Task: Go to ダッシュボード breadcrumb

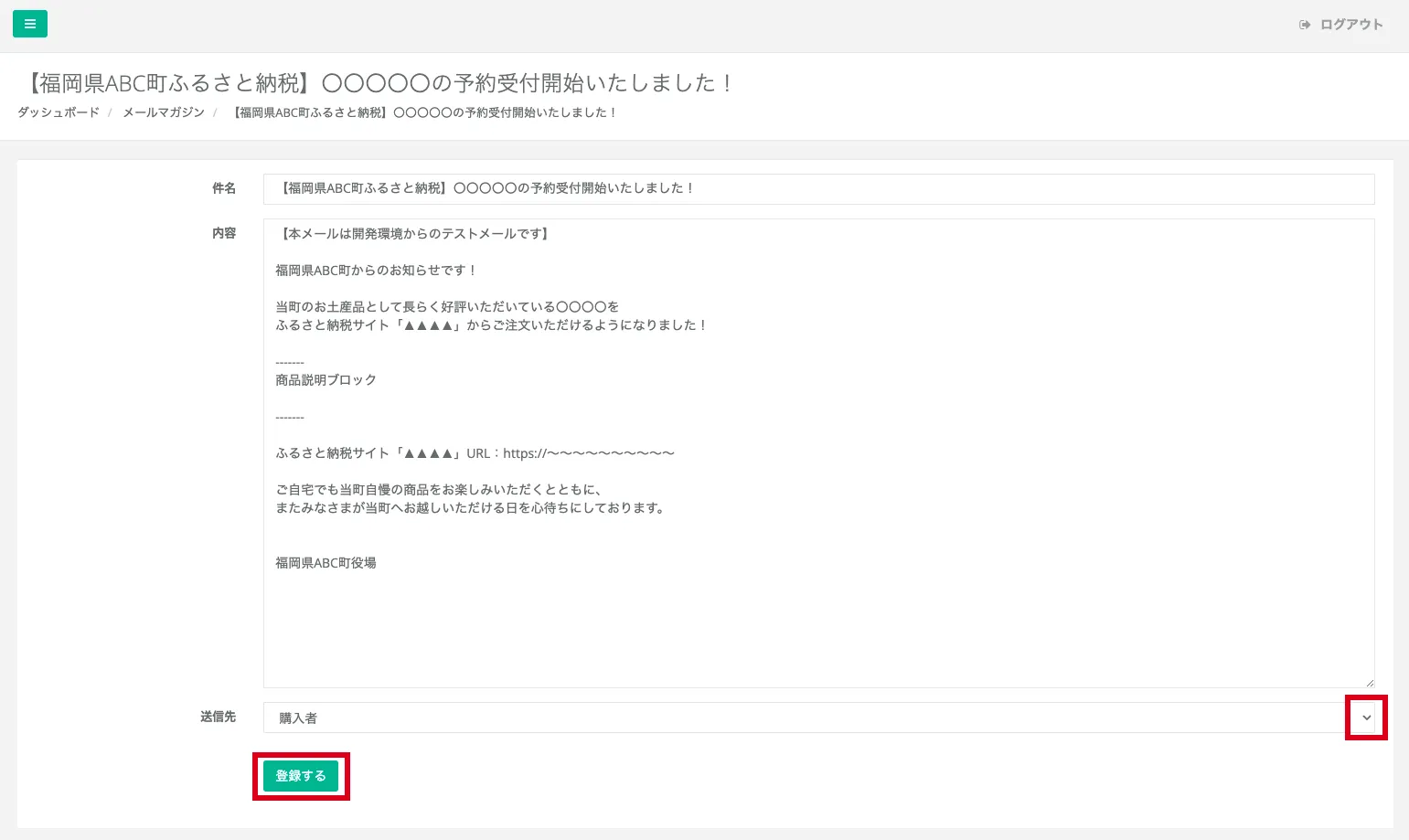Action: point(59,112)
